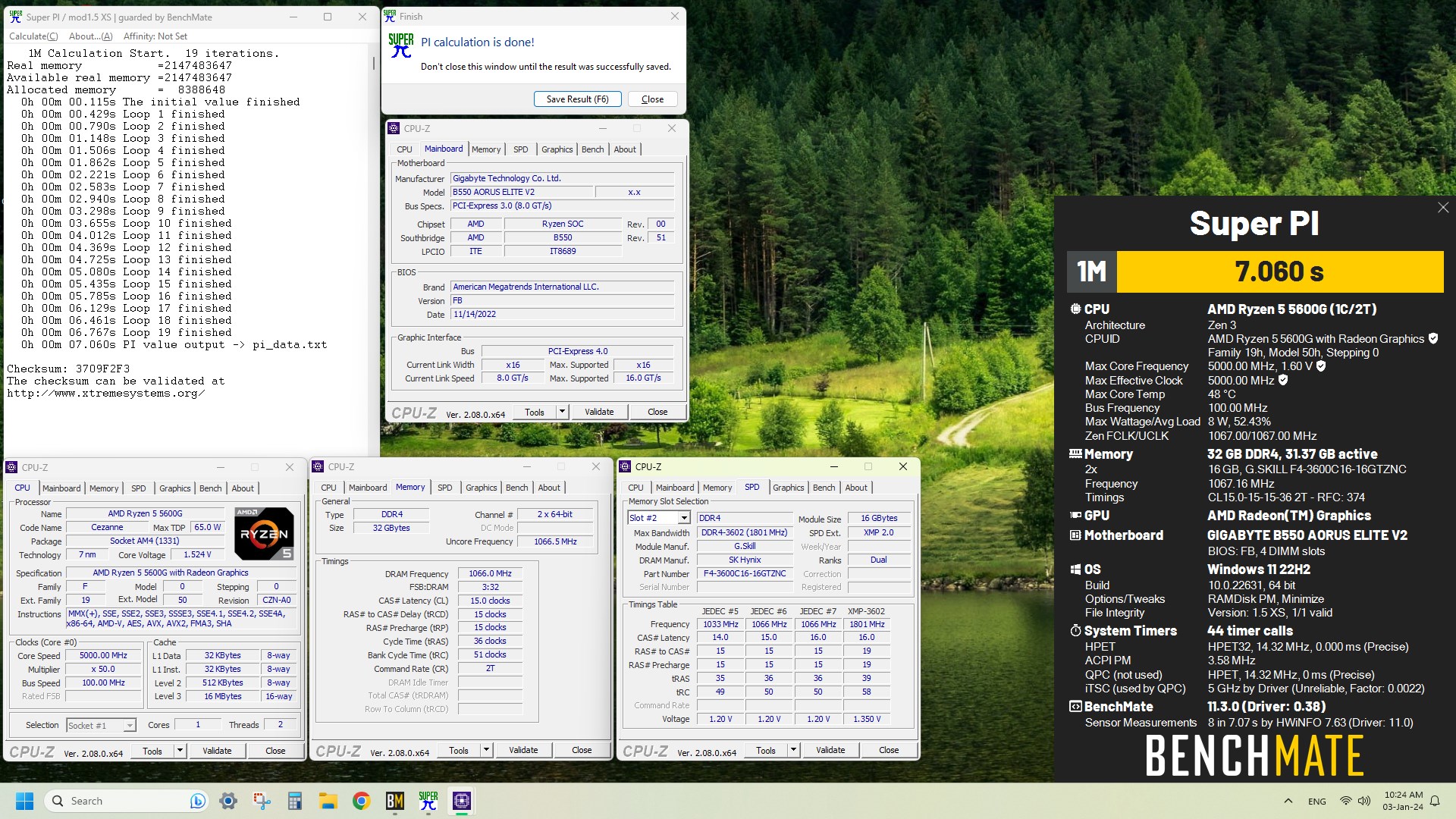Open Windows Start menu
The width and height of the screenshot is (1456, 819).
point(24,801)
